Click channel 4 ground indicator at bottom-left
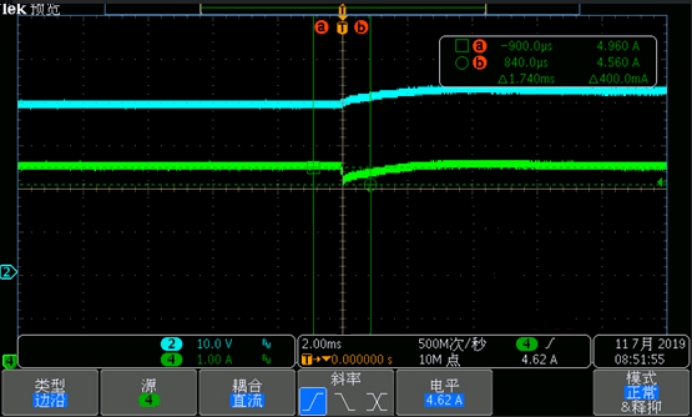 9,361
